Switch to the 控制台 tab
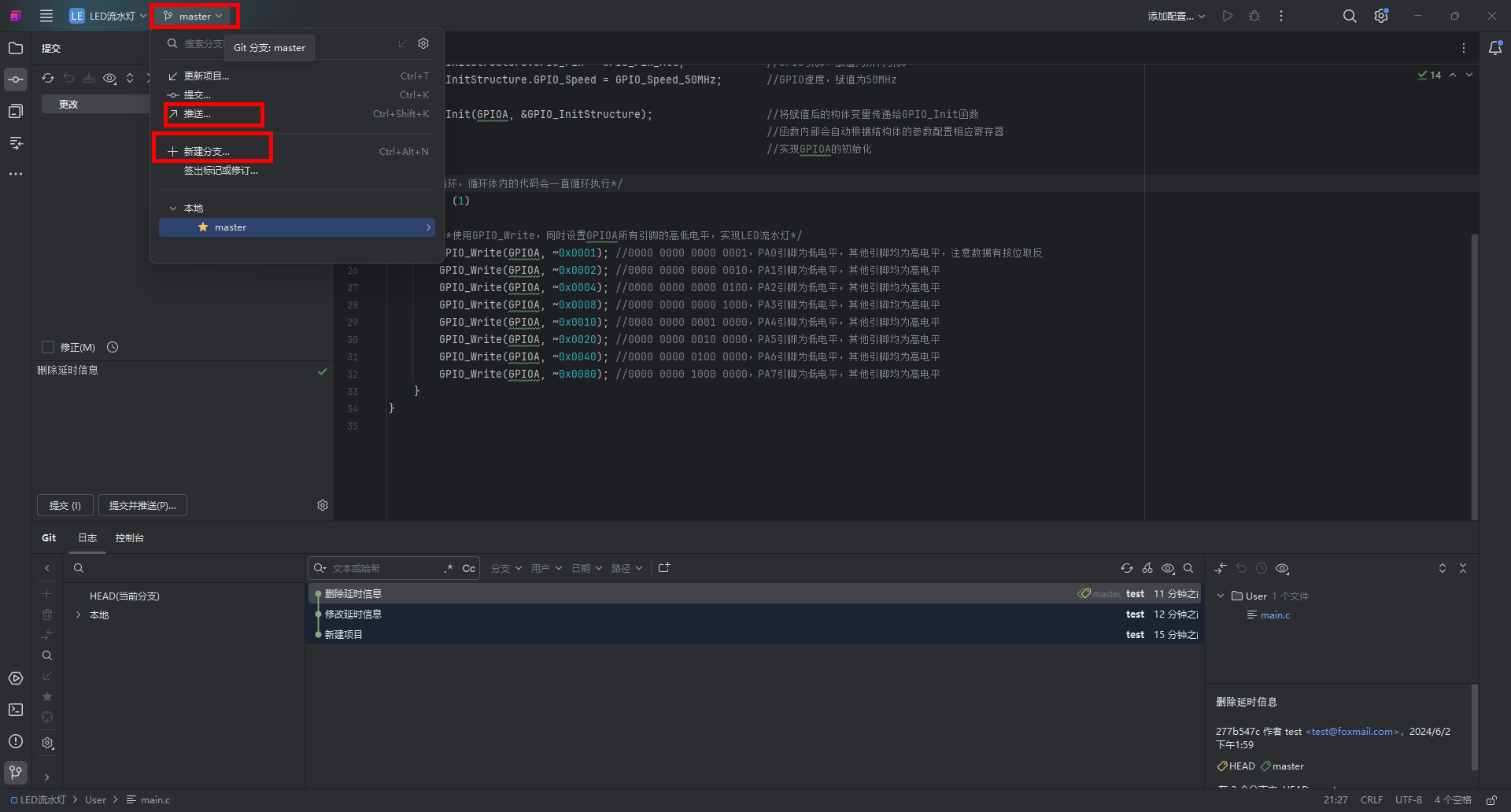The height and width of the screenshot is (812, 1511). pos(129,538)
